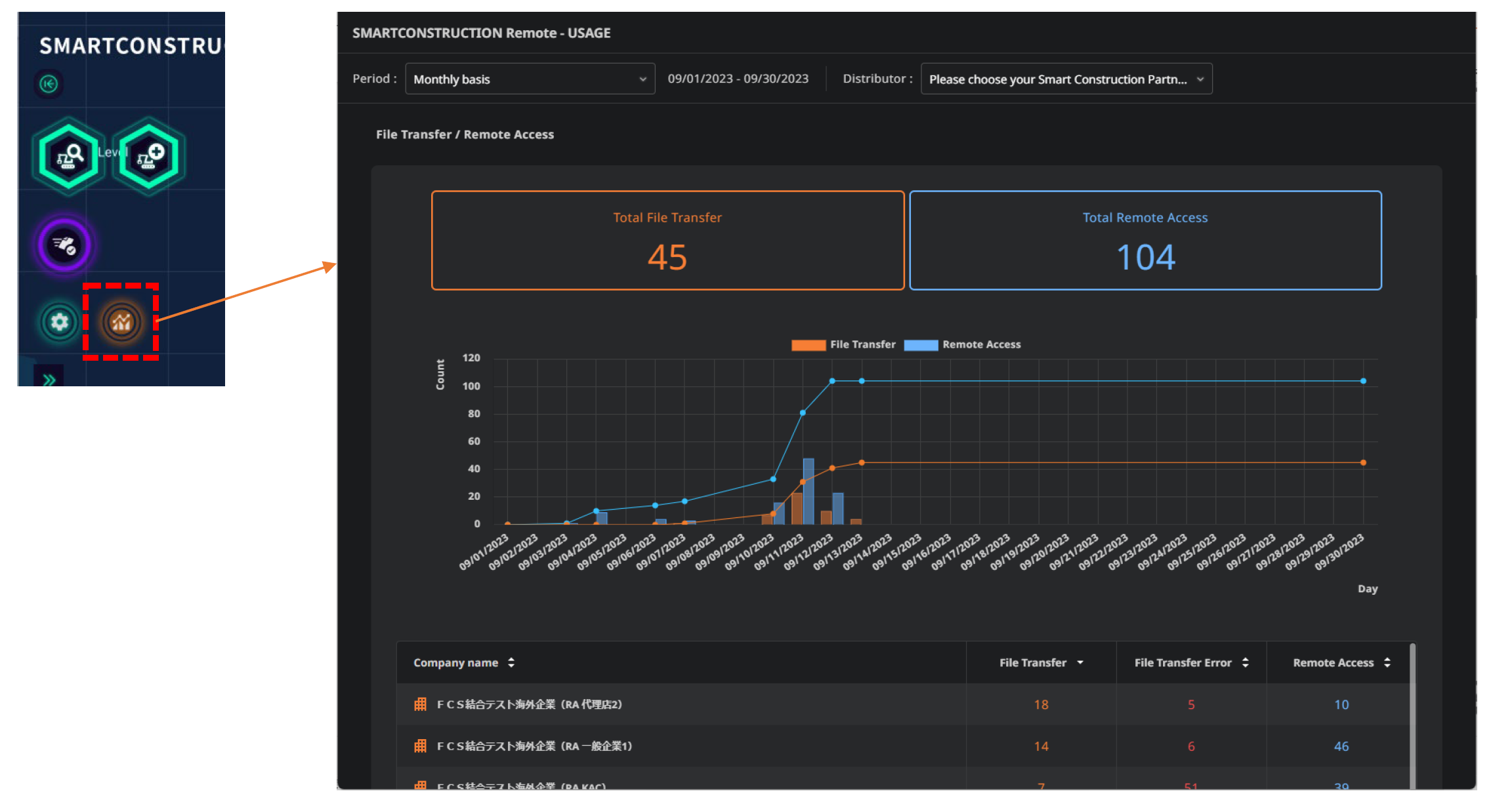
Task: Expand sidebar with the double chevron icon
Action: (x=49, y=379)
